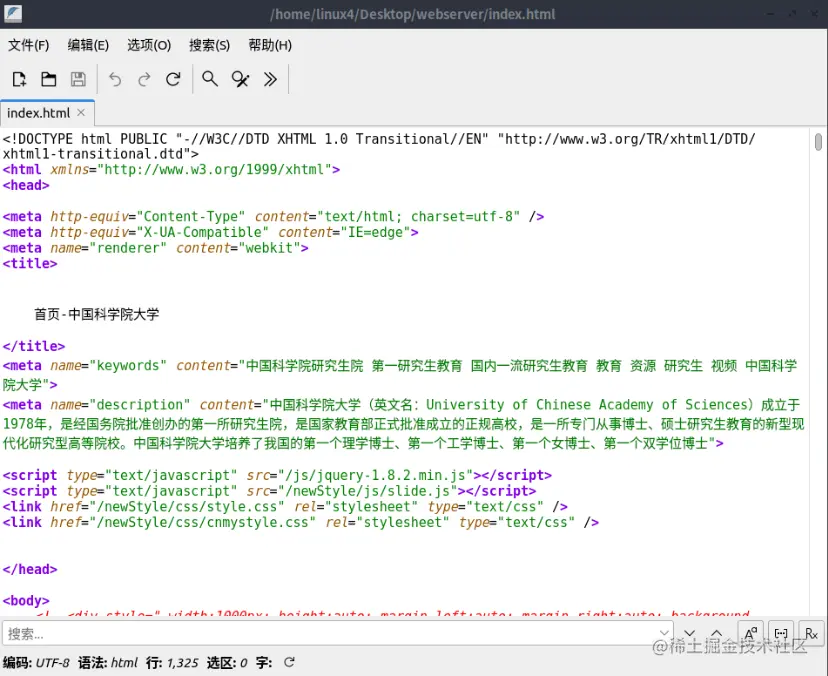Click the opening <body> tag
The width and height of the screenshot is (828, 676).
click(26, 601)
